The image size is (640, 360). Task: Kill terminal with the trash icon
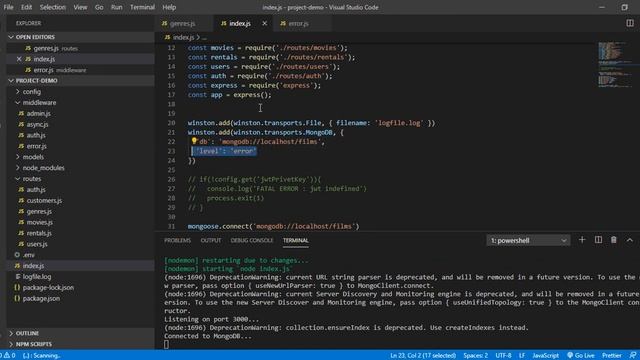click(613, 240)
